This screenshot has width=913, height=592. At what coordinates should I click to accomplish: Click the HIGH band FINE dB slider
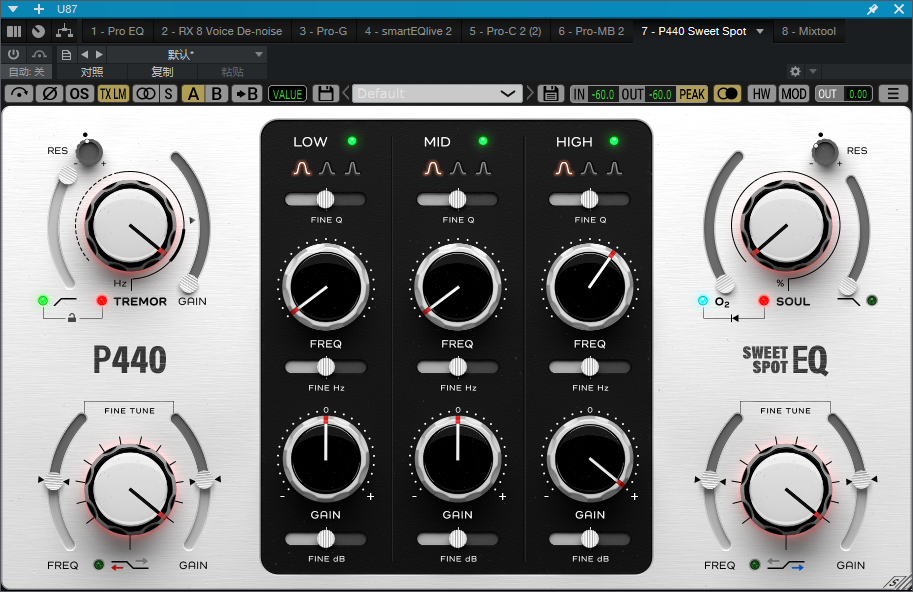click(590, 538)
